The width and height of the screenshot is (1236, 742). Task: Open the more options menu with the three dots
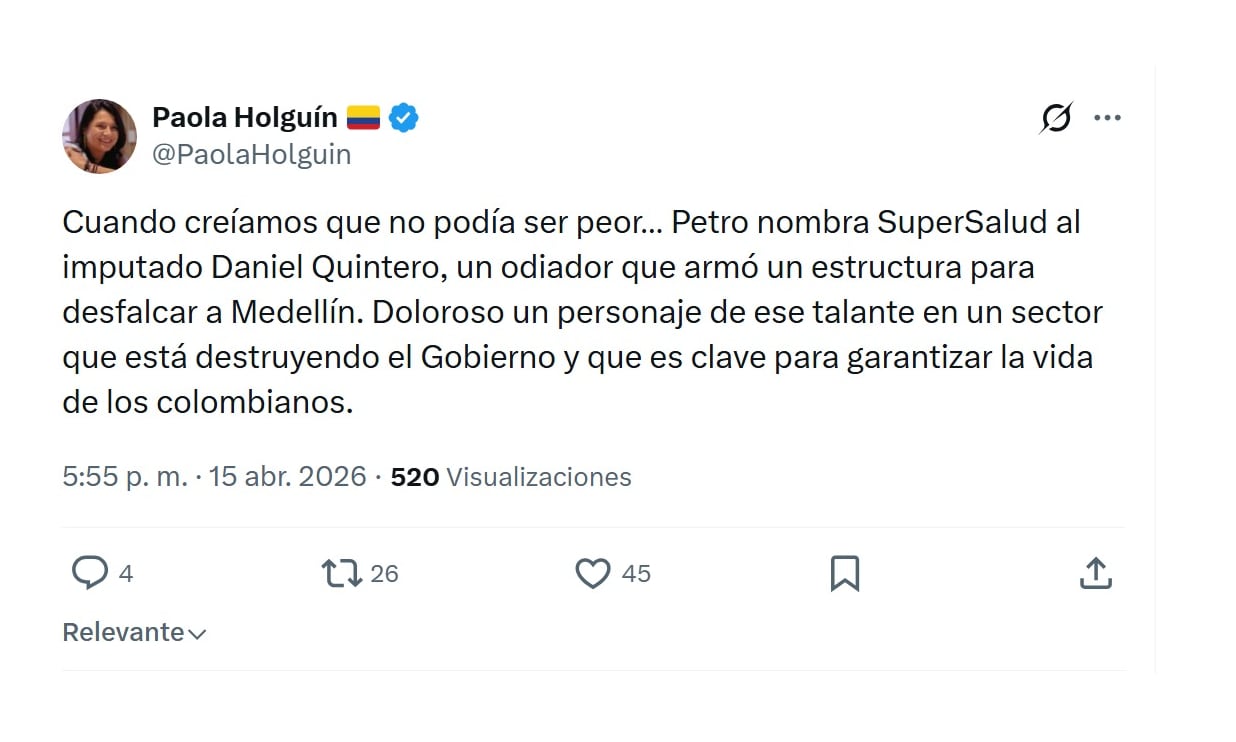click(x=1108, y=117)
